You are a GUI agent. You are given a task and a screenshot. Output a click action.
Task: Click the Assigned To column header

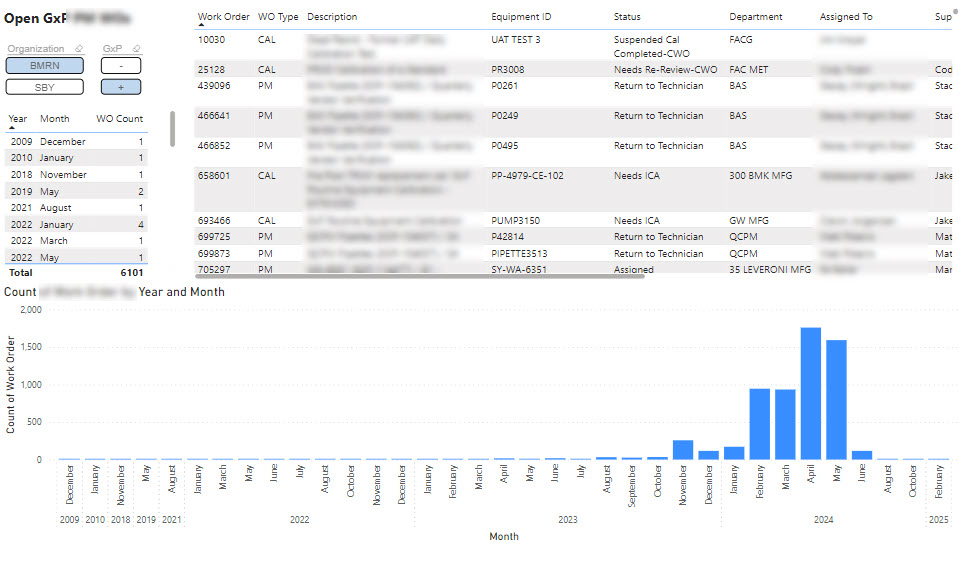(x=846, y=17)
